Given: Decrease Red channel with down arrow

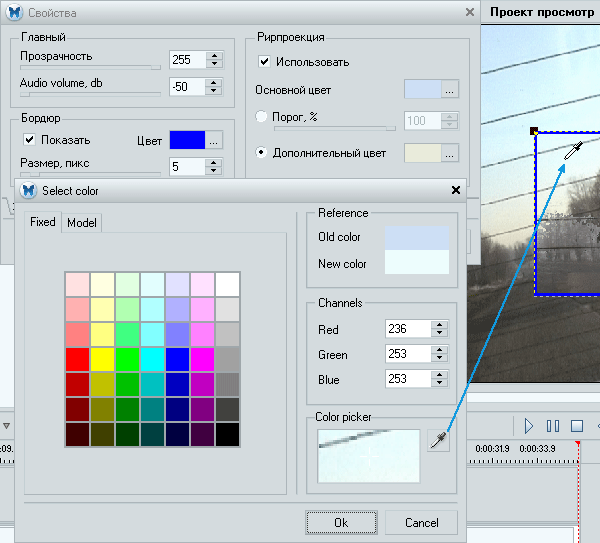Looking at the screenshot, I should [439, 333].
